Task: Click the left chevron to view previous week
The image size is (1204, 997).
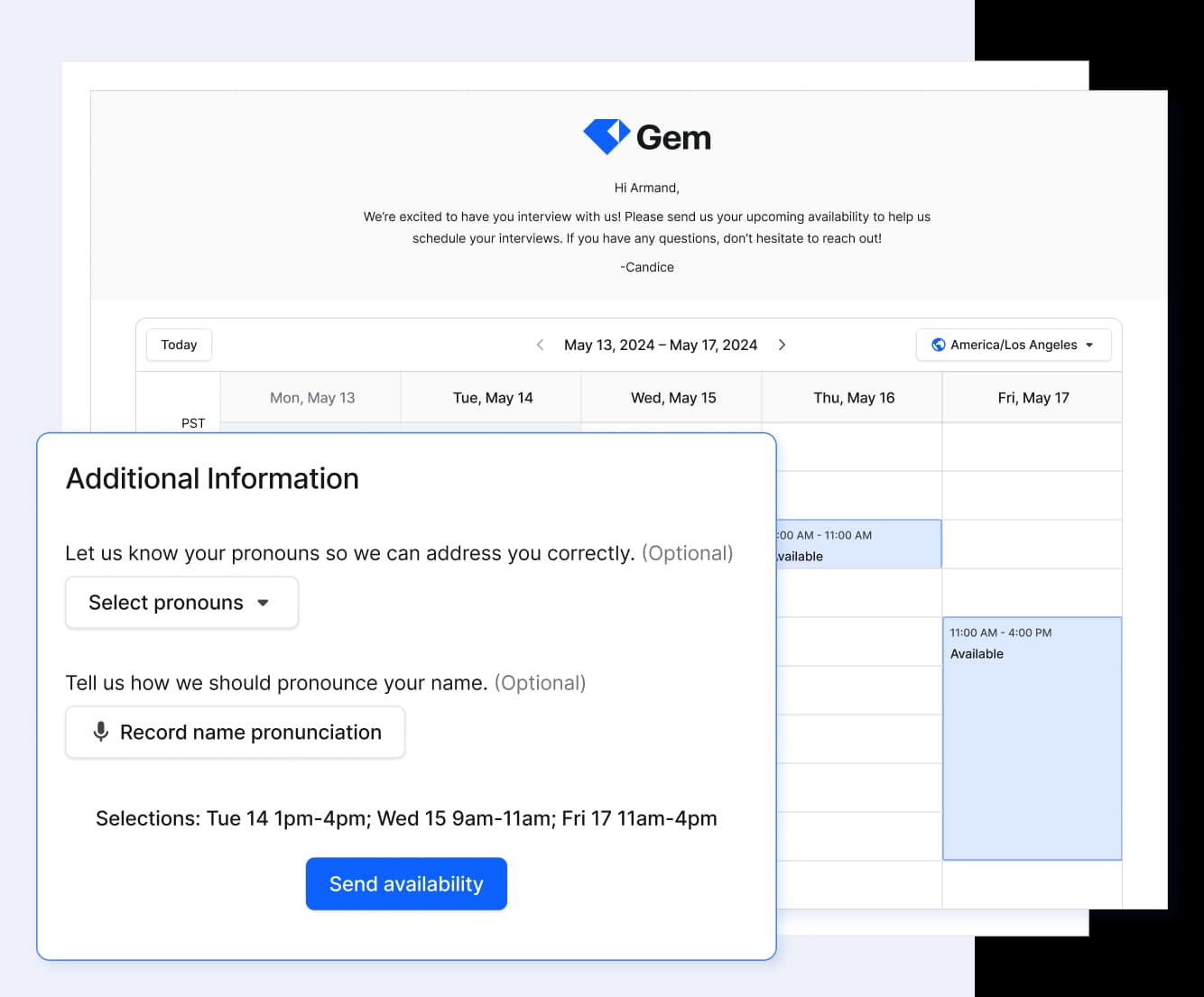Action: [540, 345]
